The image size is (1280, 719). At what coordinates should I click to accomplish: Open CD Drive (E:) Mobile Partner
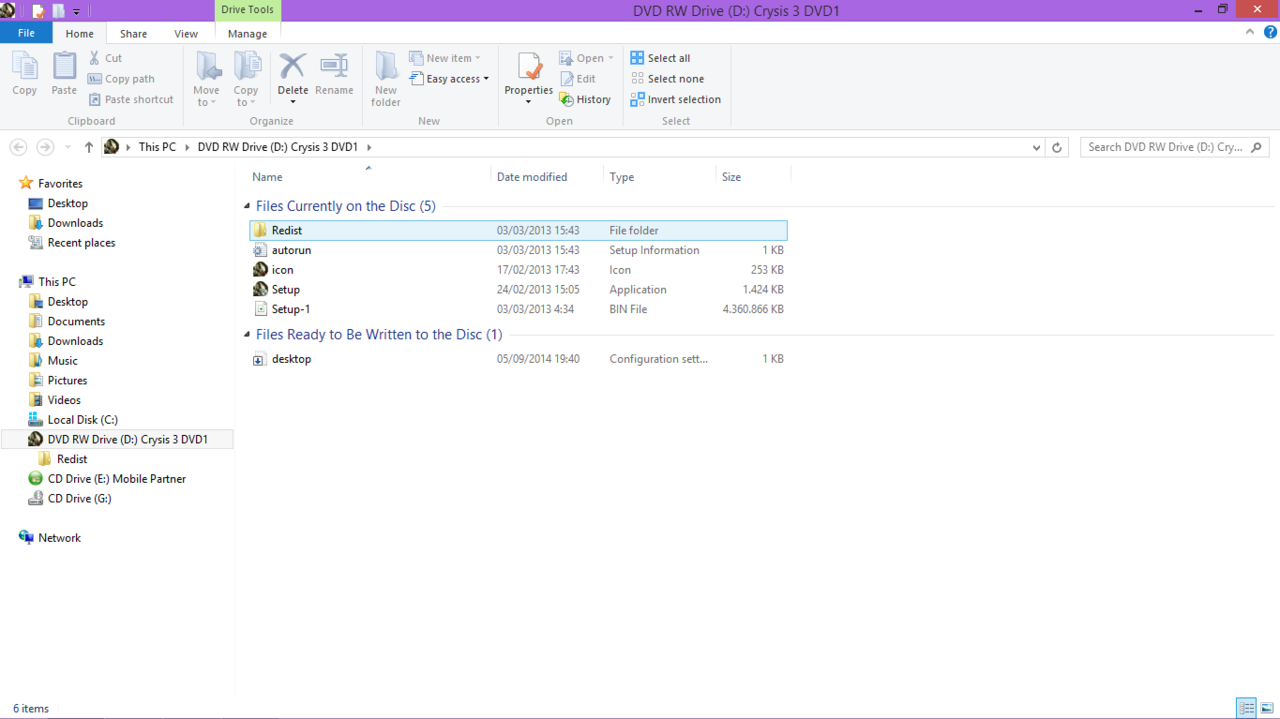(x=116, y=479)
